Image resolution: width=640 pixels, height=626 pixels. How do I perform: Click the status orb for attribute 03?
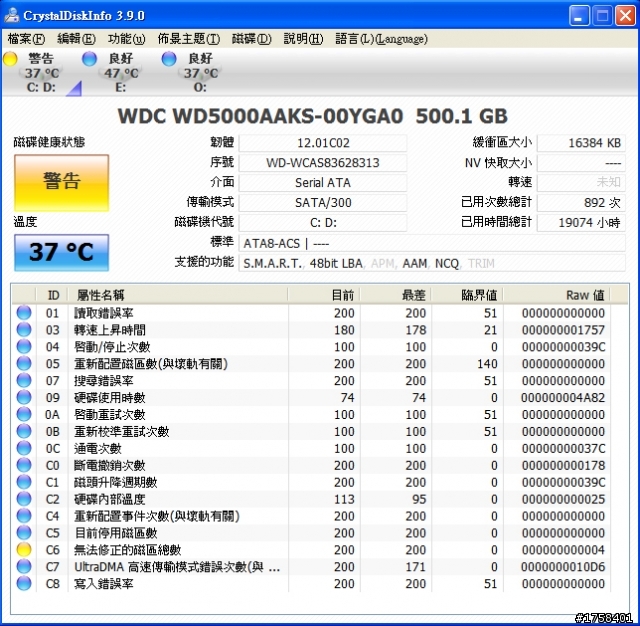coord(24,330)
